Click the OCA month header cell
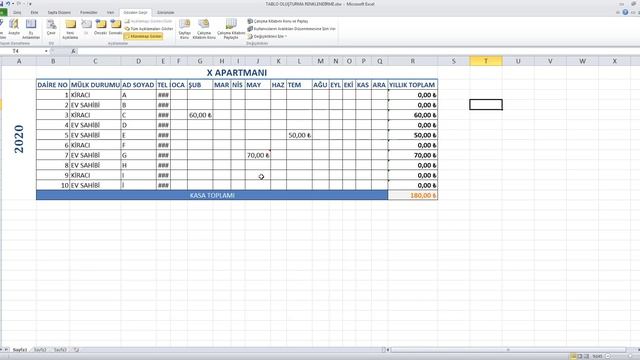 pos(178,85)
